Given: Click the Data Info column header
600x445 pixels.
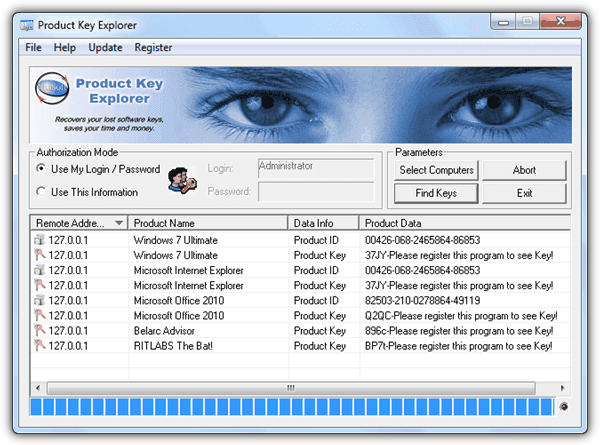Looking at the screenshot, I should click(x=323, y=223).
